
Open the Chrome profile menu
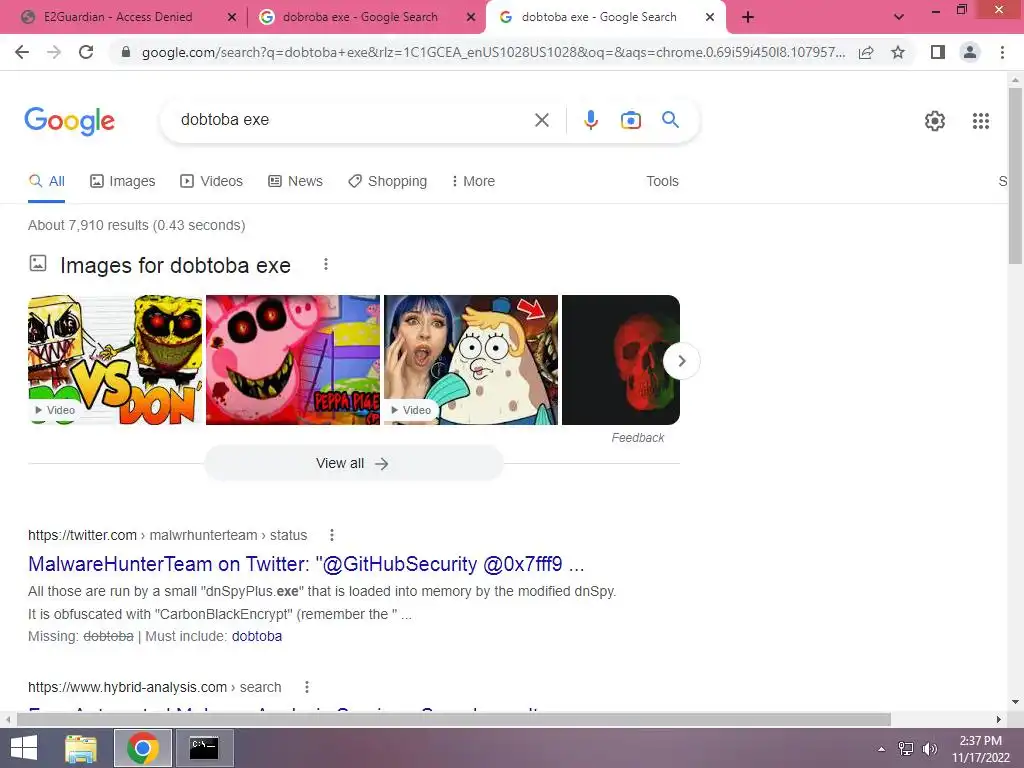point(970,52)
